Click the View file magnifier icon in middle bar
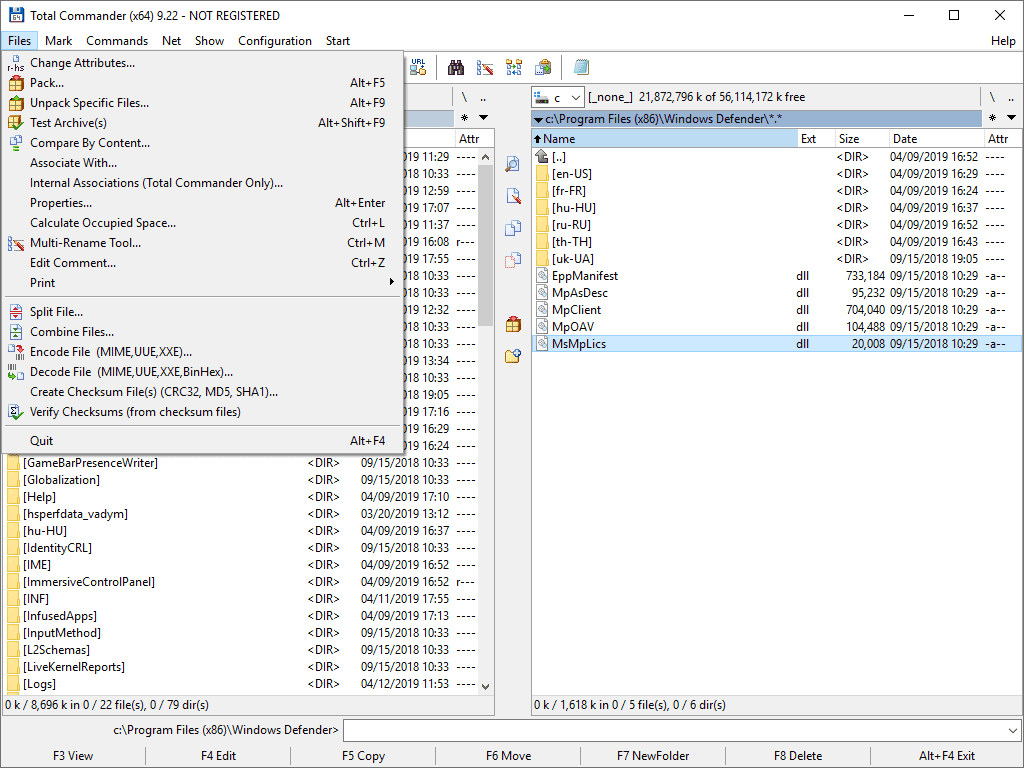 coord(513,164)
